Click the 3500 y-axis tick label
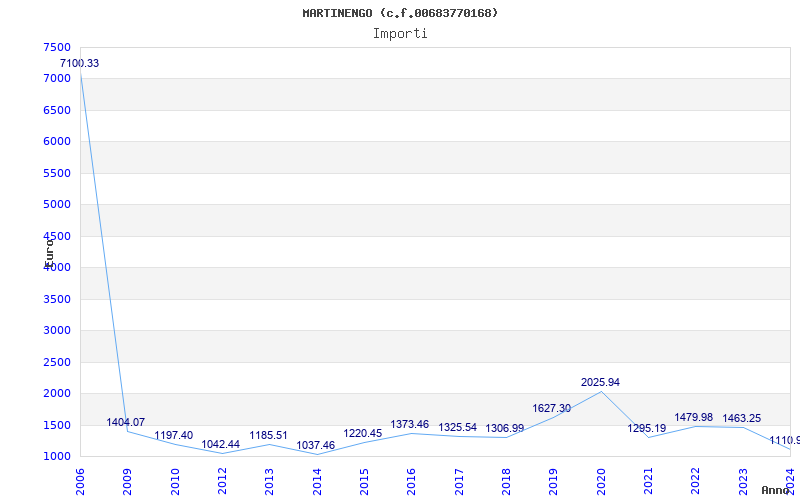This screenshot has height=500, width=800. click(57, 299)
